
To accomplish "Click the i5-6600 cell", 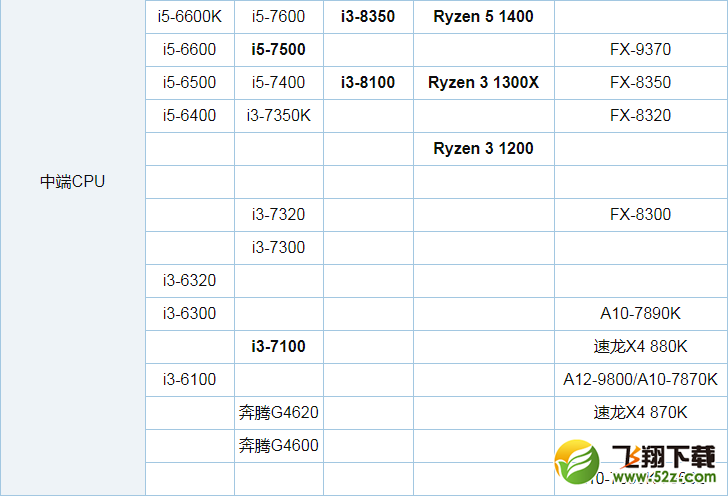I will (189, 49).
